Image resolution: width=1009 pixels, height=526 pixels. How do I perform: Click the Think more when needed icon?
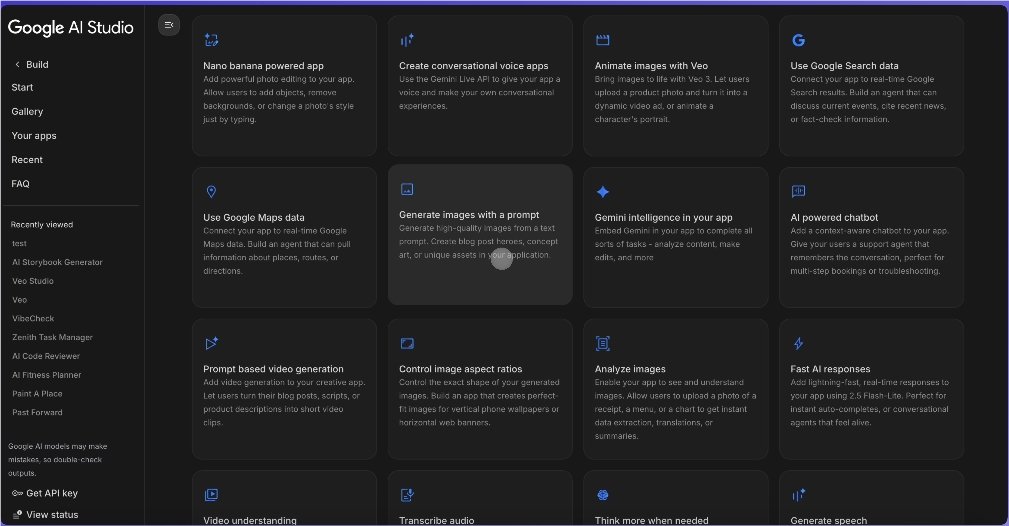click(x=603, y=494)
